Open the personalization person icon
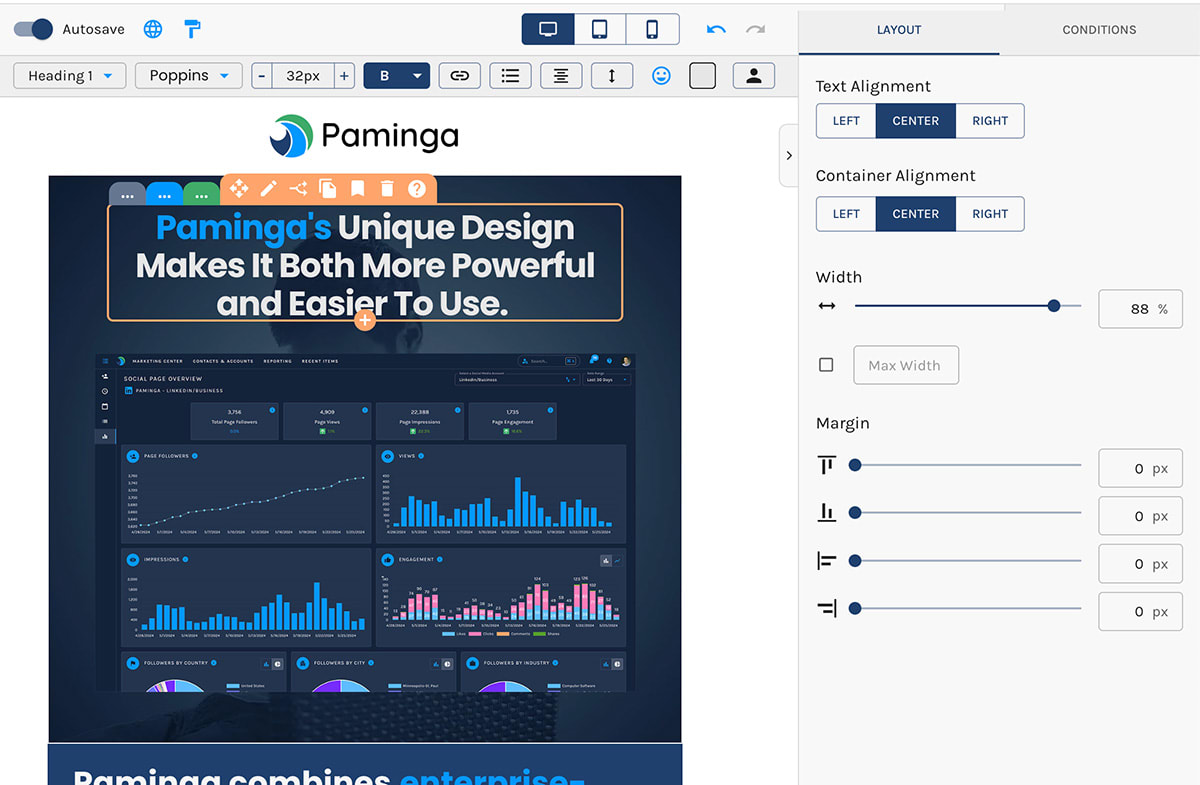The image size is (1200, 785). 754,76
